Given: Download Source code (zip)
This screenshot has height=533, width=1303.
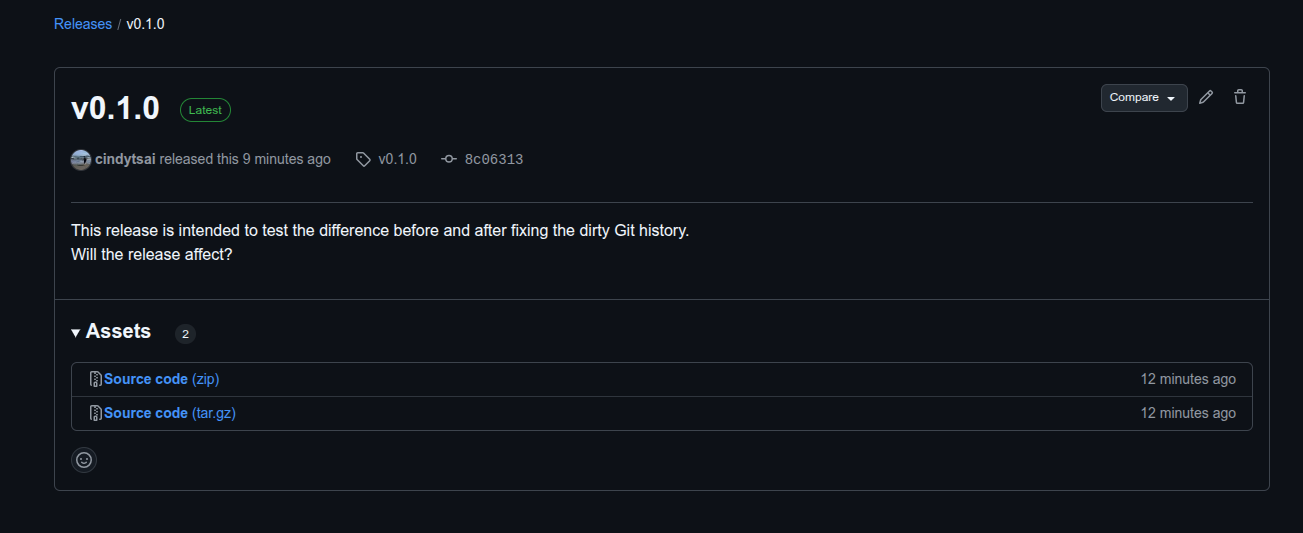Looking at the screenshot, I should tap(161, 379).
